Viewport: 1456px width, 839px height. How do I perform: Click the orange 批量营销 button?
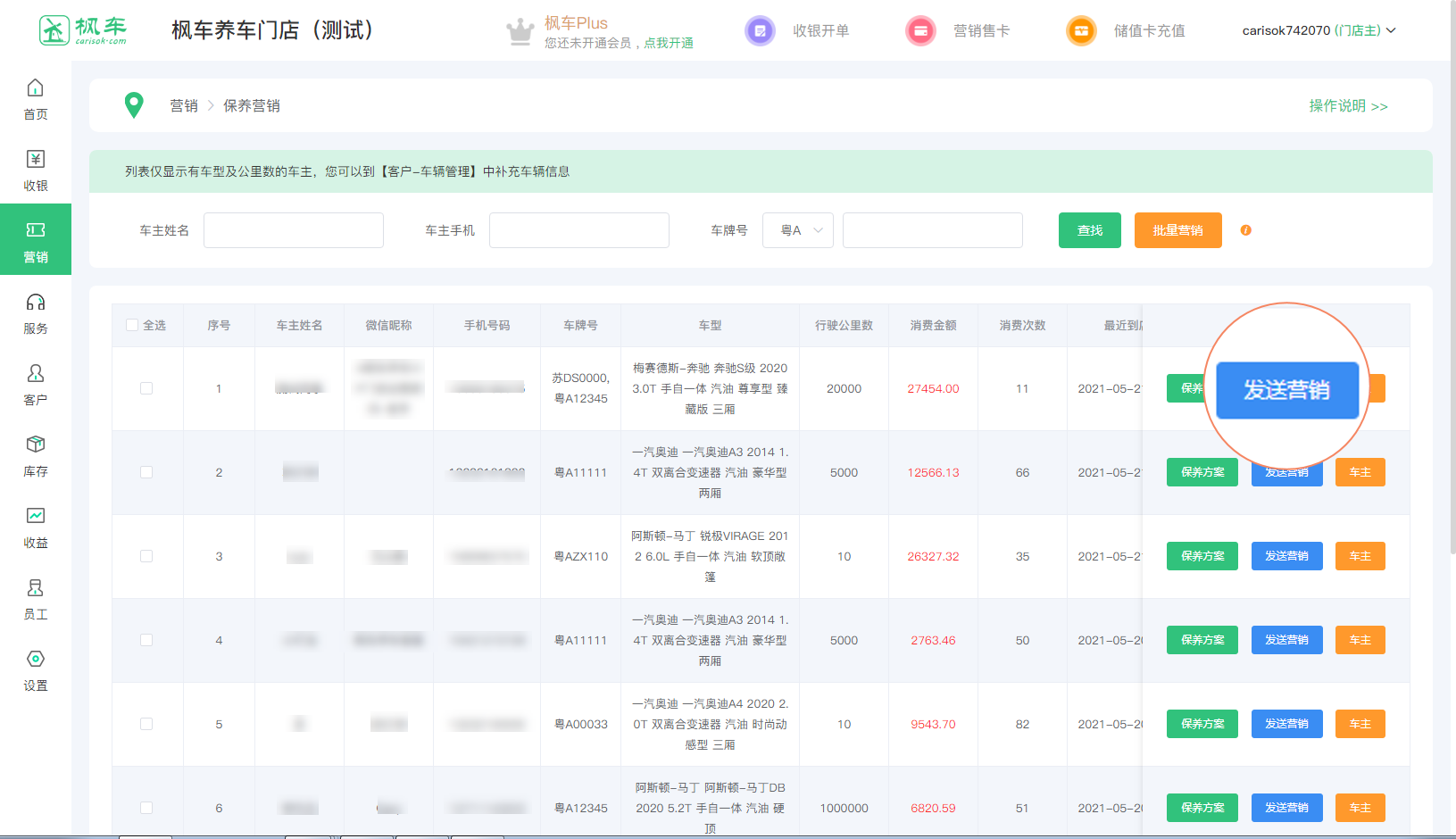click(1177, 230)
